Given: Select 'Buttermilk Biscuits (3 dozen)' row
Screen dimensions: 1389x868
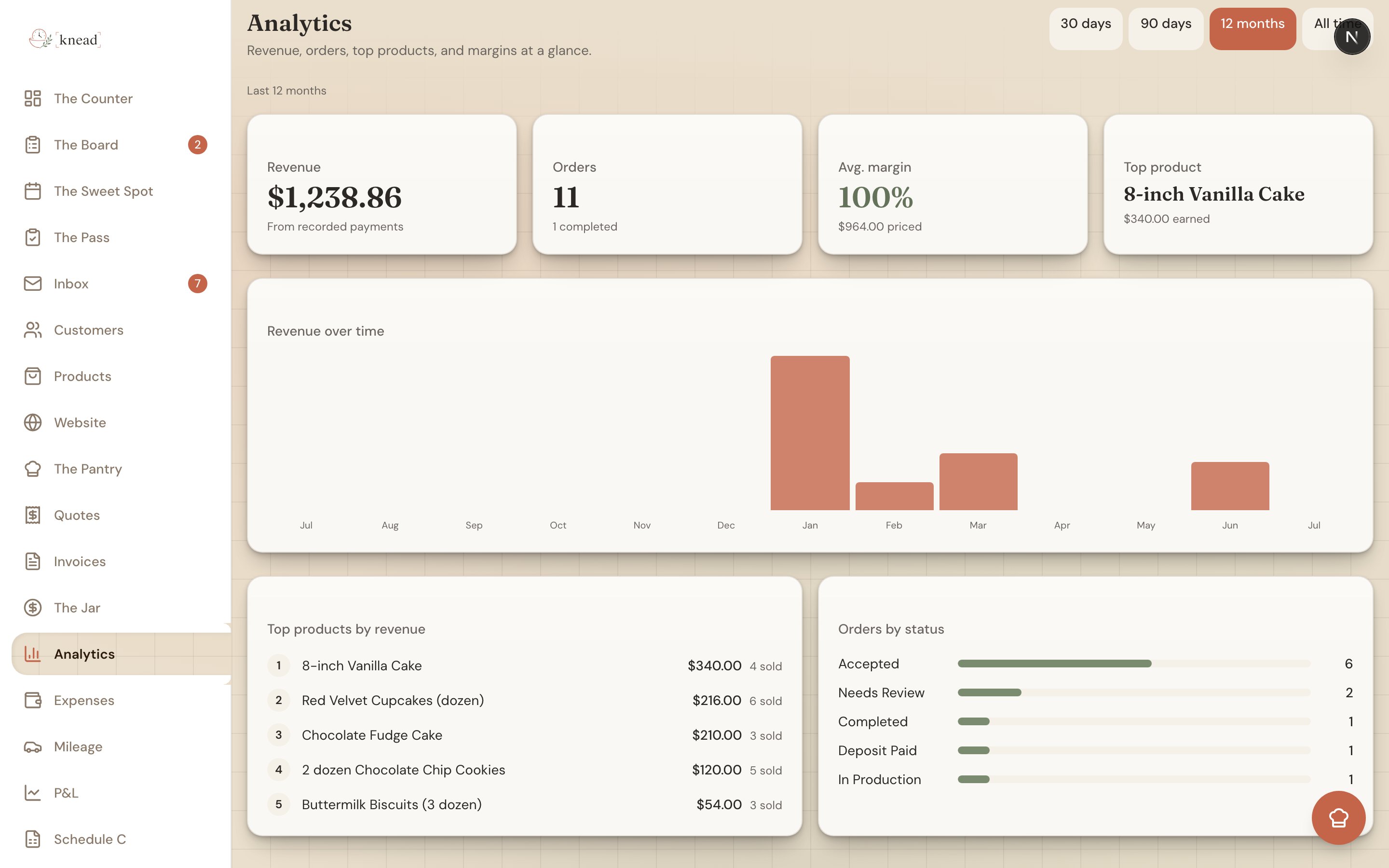Looking at the screenshot, I should tap(525, 804).
